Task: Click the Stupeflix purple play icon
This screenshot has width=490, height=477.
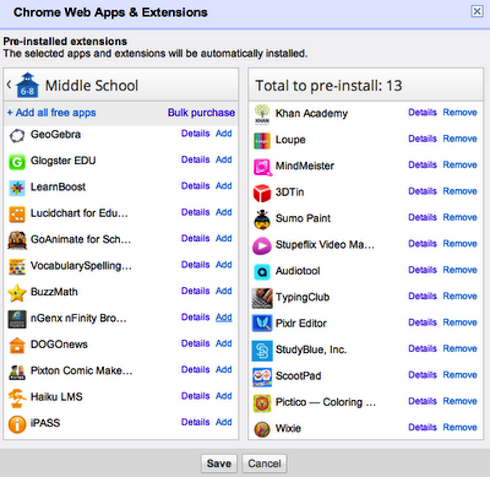Action: (262, 246)
